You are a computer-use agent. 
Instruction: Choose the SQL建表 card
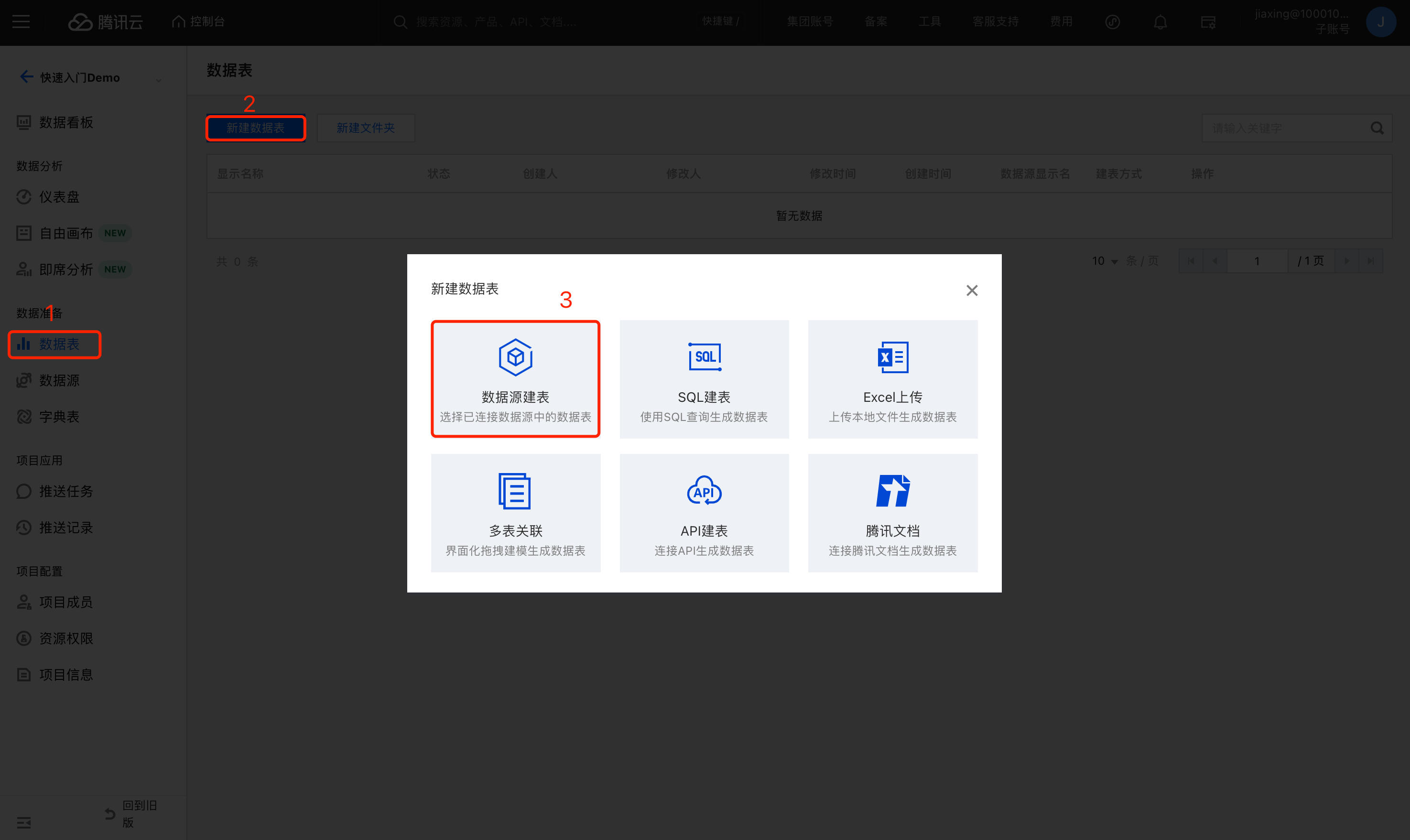(x=704, y=379)
